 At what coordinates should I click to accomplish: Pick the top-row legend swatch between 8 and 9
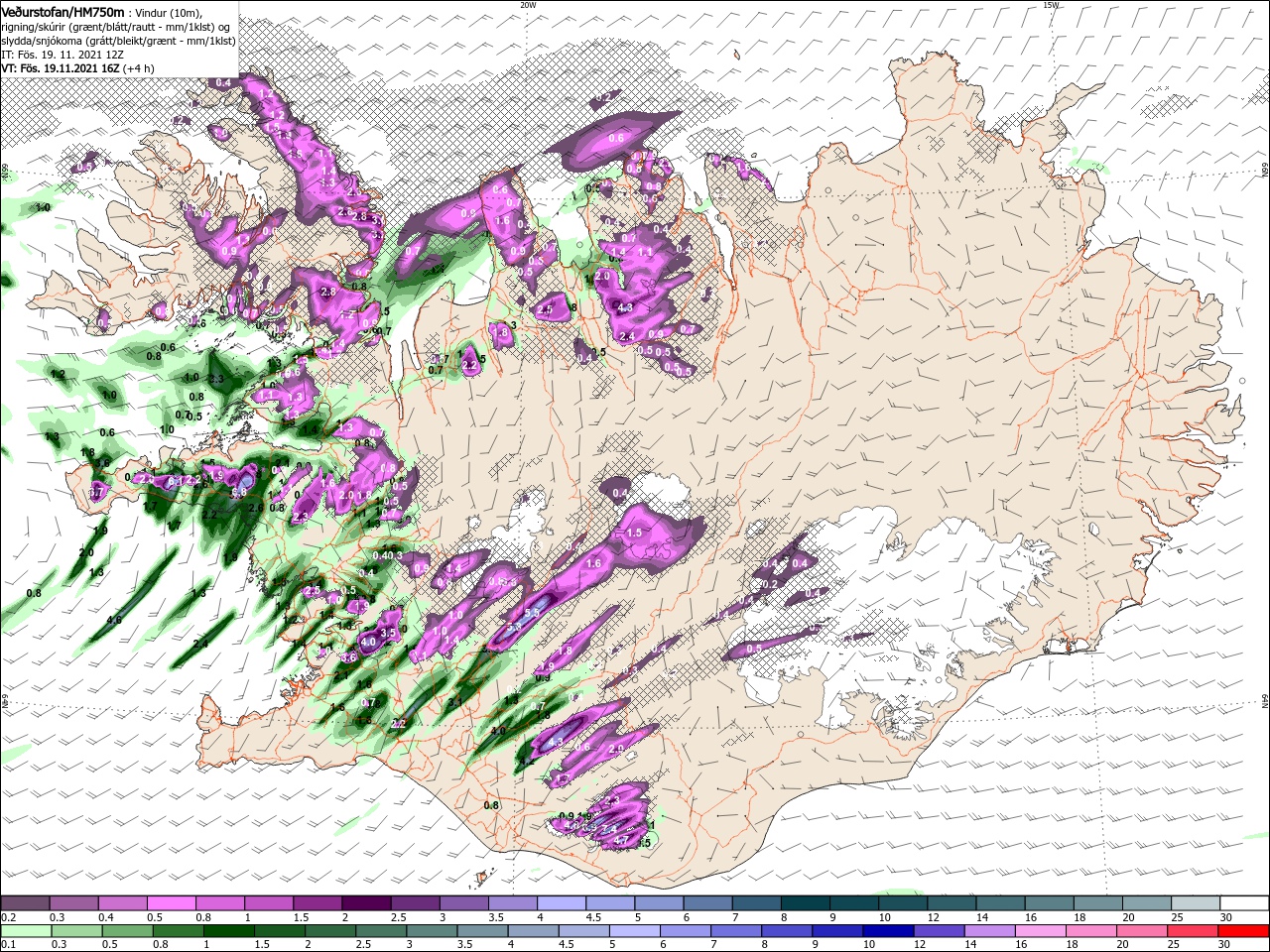pyautogui.click(x=805, y=903)
